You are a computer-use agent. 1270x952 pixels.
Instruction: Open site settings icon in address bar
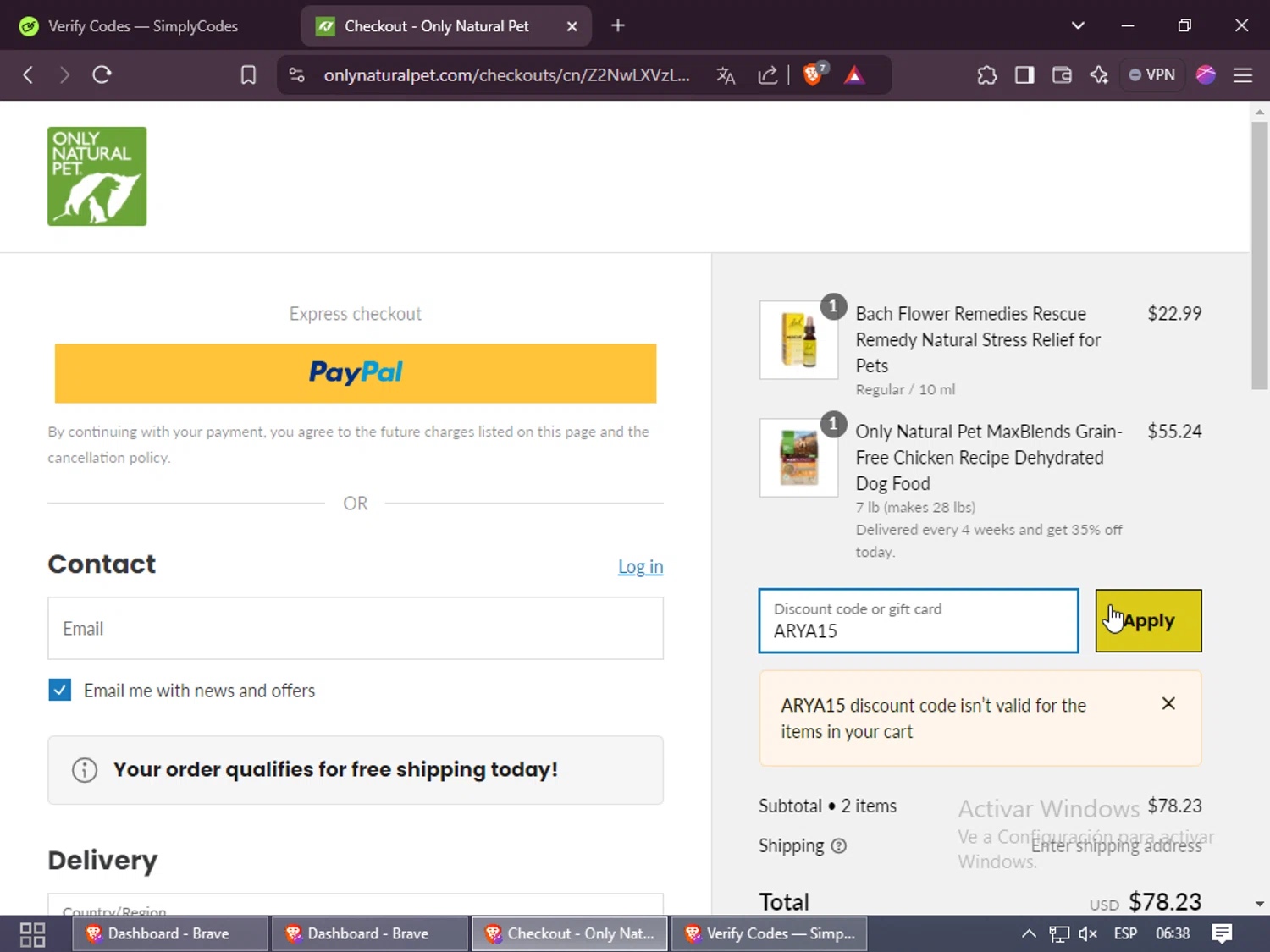[x=296, y=75]
